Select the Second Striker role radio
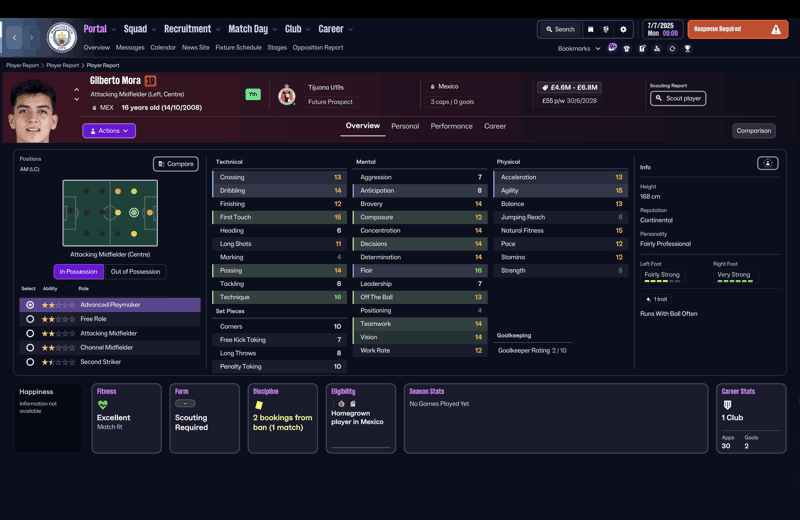This screenshot has height=520, width=800. pos(30,362)
